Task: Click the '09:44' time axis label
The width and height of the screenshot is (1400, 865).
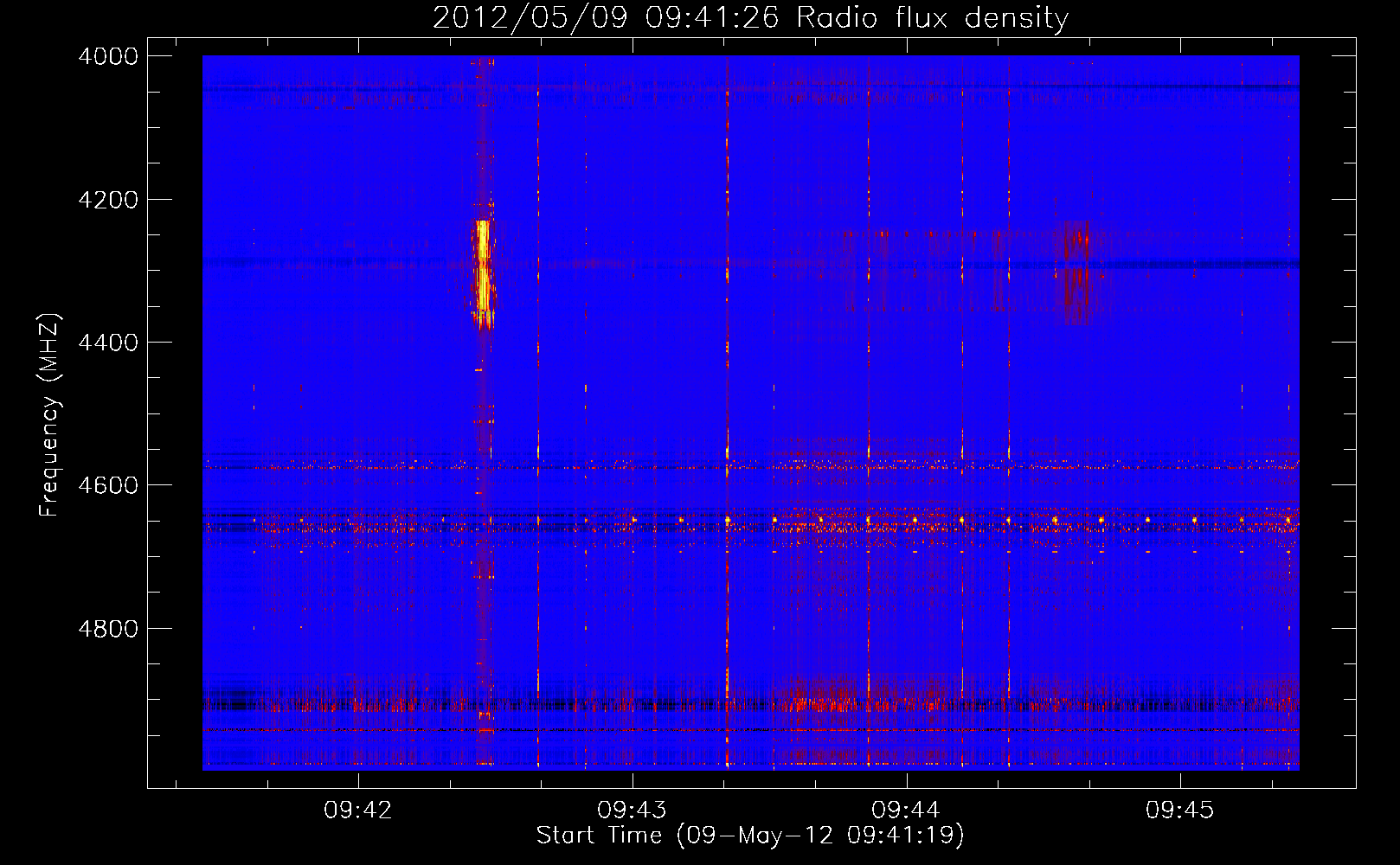Action: click(906, 810)
